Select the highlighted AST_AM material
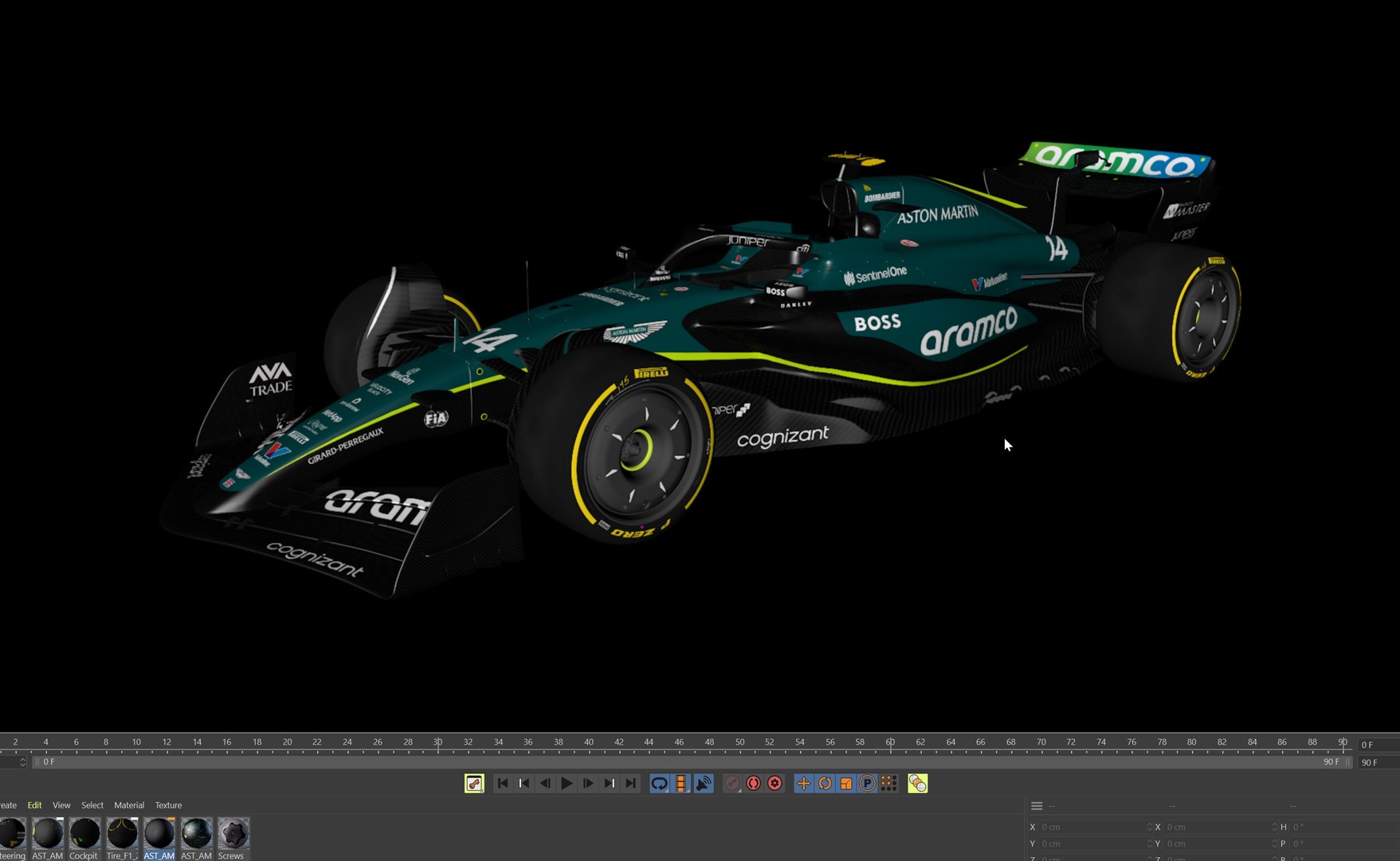The height and width of the screenshot is (861, 1400). point(159,834)
